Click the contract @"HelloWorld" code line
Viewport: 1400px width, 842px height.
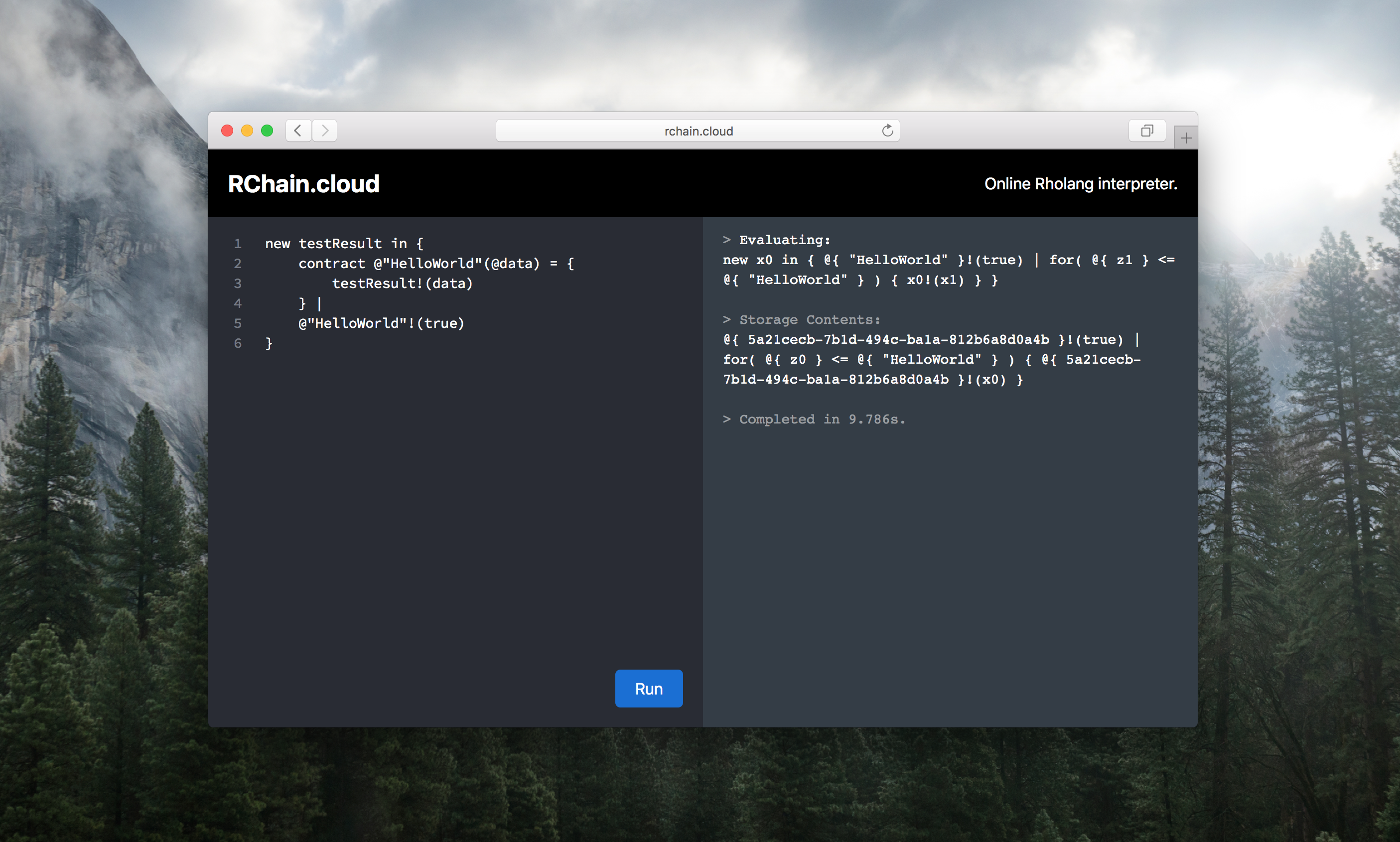pos(435,263)
